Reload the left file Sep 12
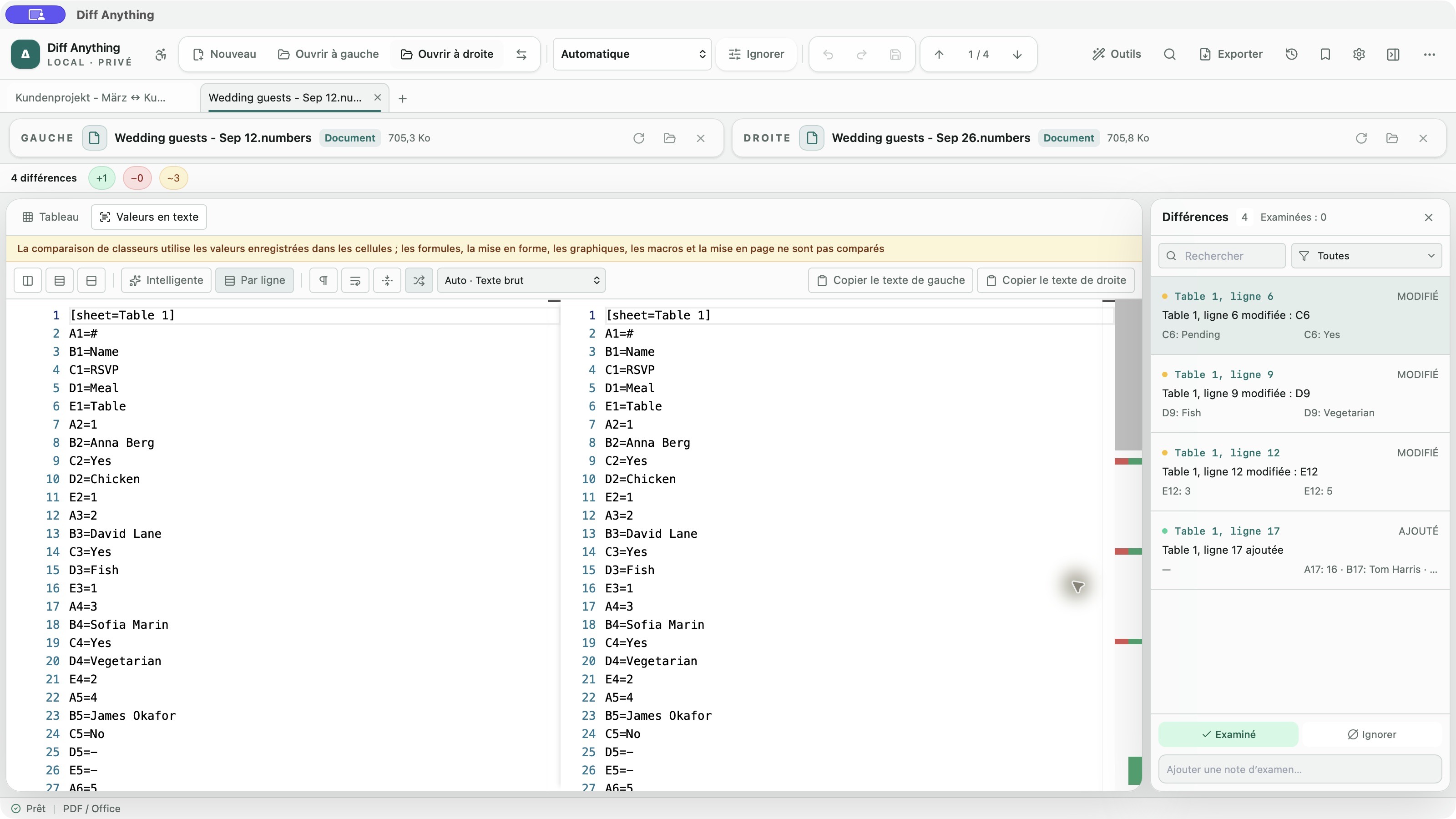The height and width of the screenshot is (819, 1456). click(x=639, y=138)
